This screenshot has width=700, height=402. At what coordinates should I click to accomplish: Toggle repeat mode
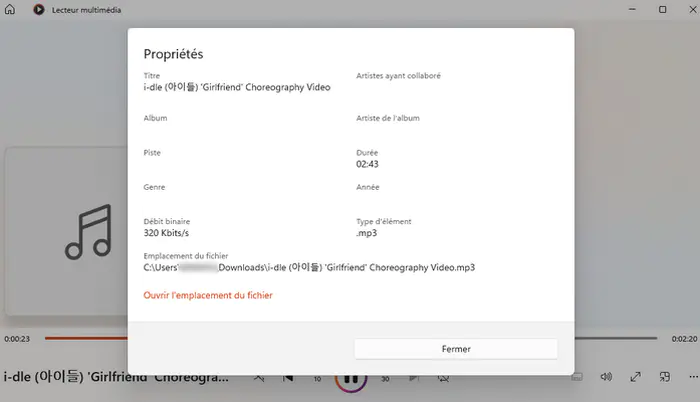442,378
